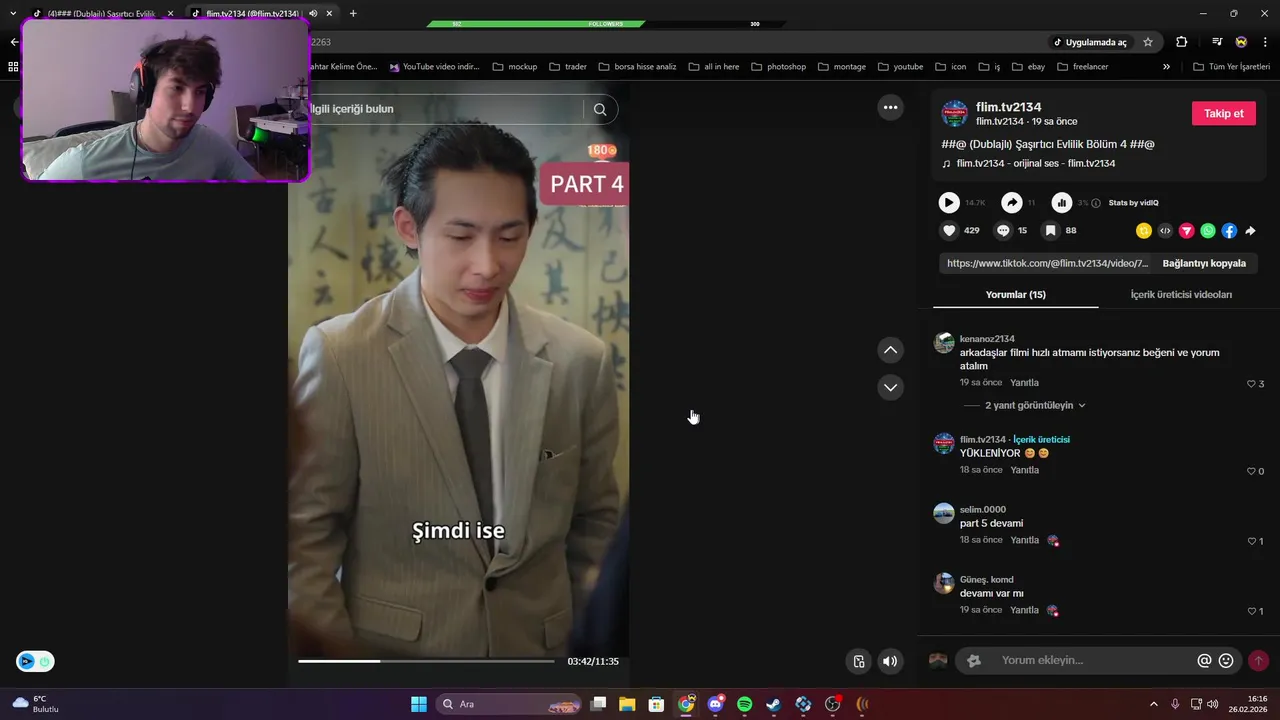Open Steam from the taskbar
1280x720 pixels.
pyautogui.click(x=773, y=704)
